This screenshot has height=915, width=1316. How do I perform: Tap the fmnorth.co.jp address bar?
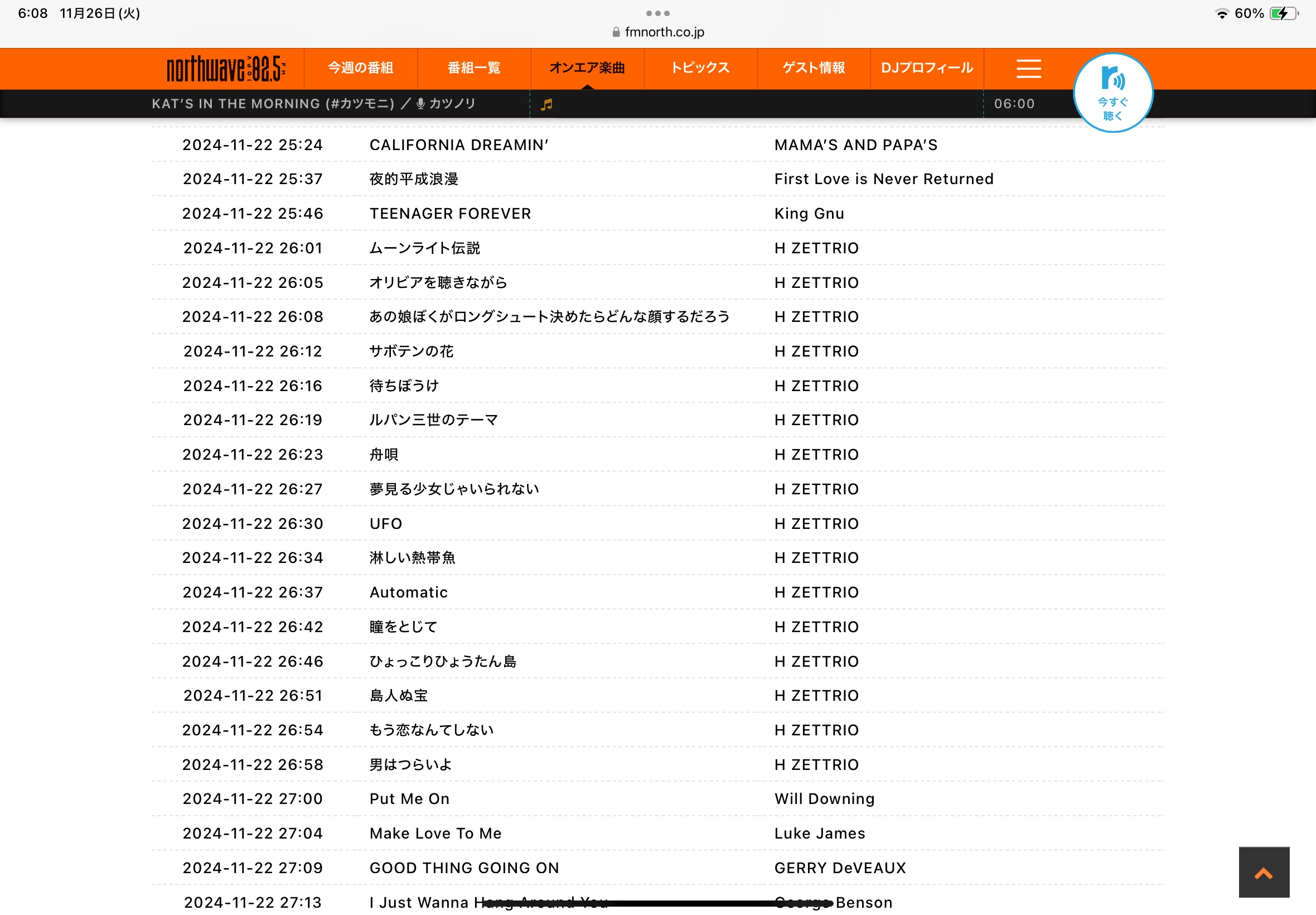(664, 32)
